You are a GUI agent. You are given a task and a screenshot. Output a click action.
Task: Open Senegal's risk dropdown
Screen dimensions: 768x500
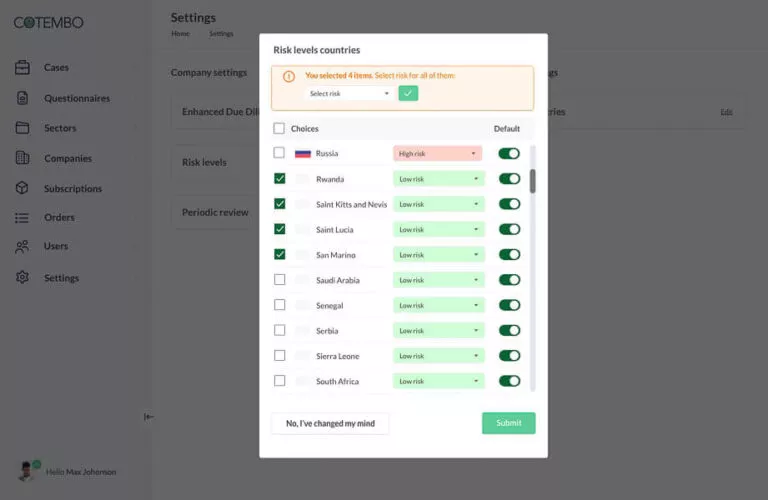coord(438,306)
